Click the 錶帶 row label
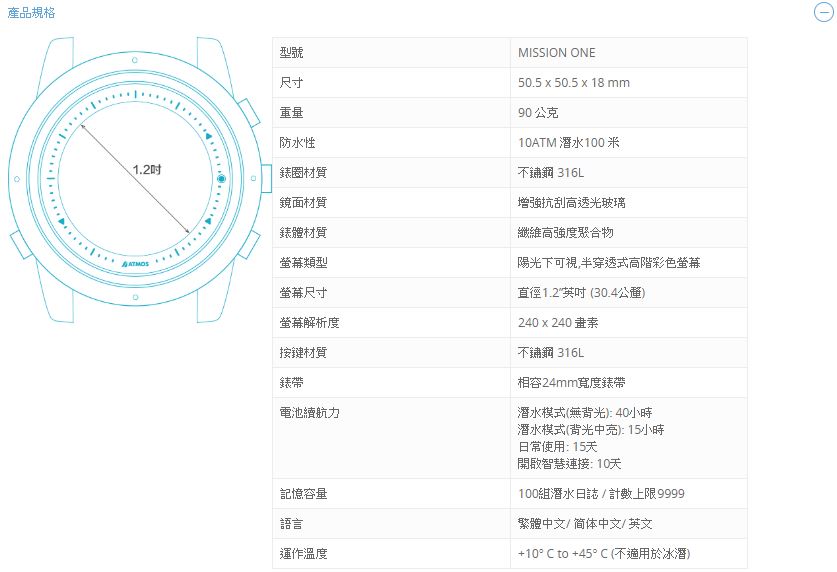This screenshot has height=572, width=837. point(291,382)
